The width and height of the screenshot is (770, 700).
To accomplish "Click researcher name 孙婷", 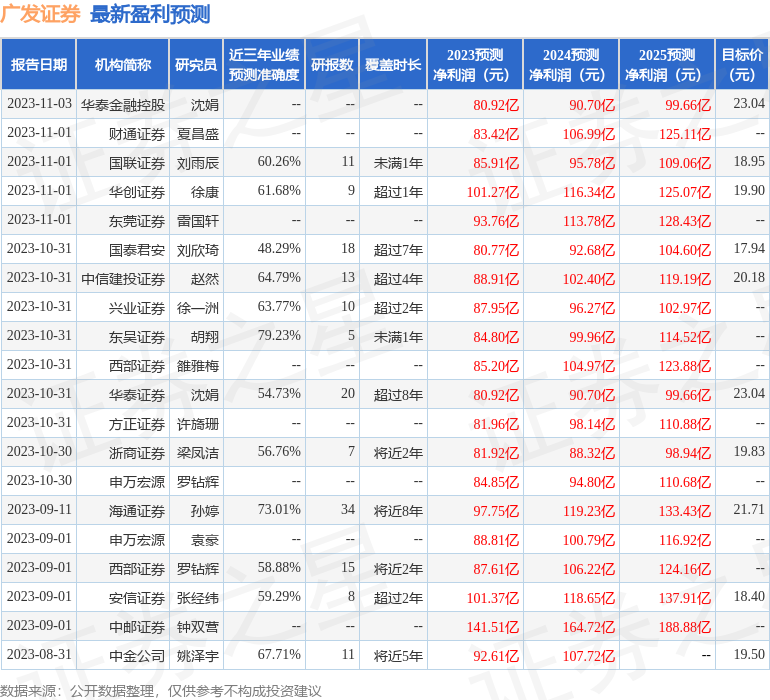I will [205, 510].
